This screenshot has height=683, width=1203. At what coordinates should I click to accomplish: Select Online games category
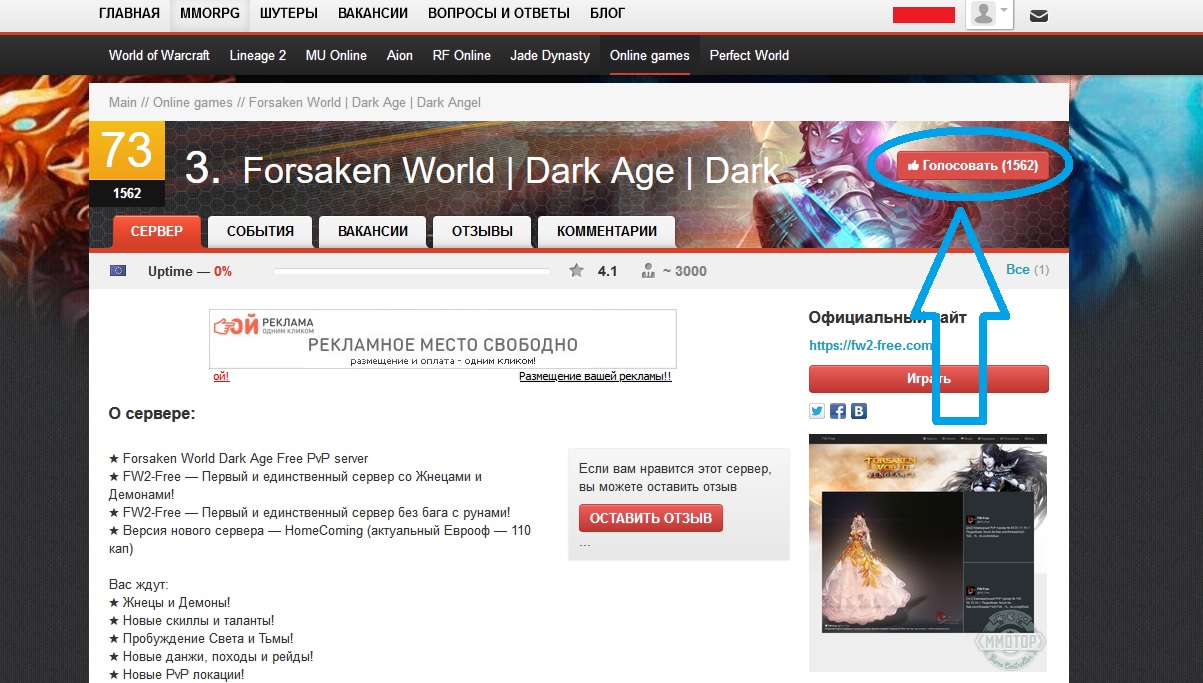tap(650, 55)
